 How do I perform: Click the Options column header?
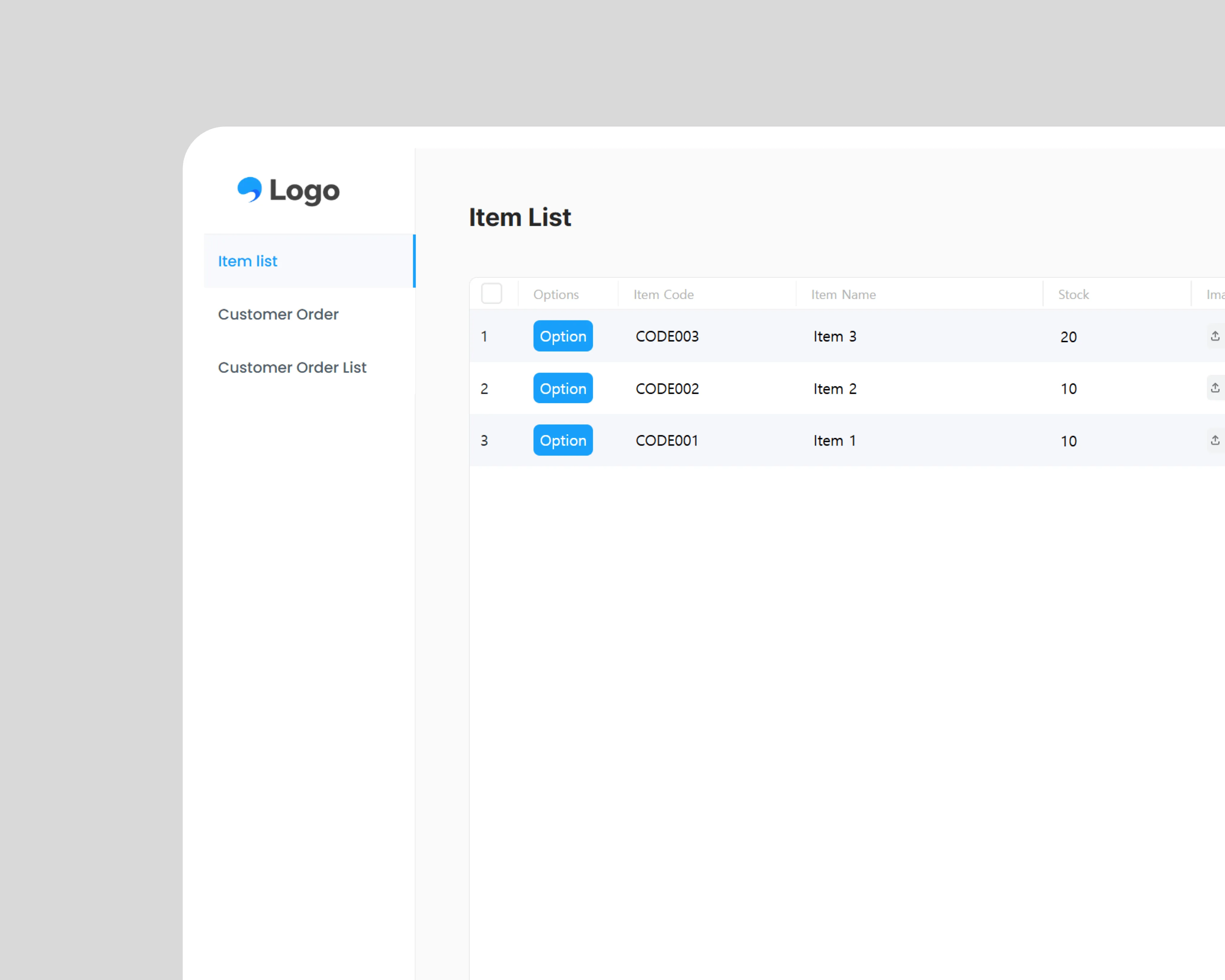pos(556,294)
